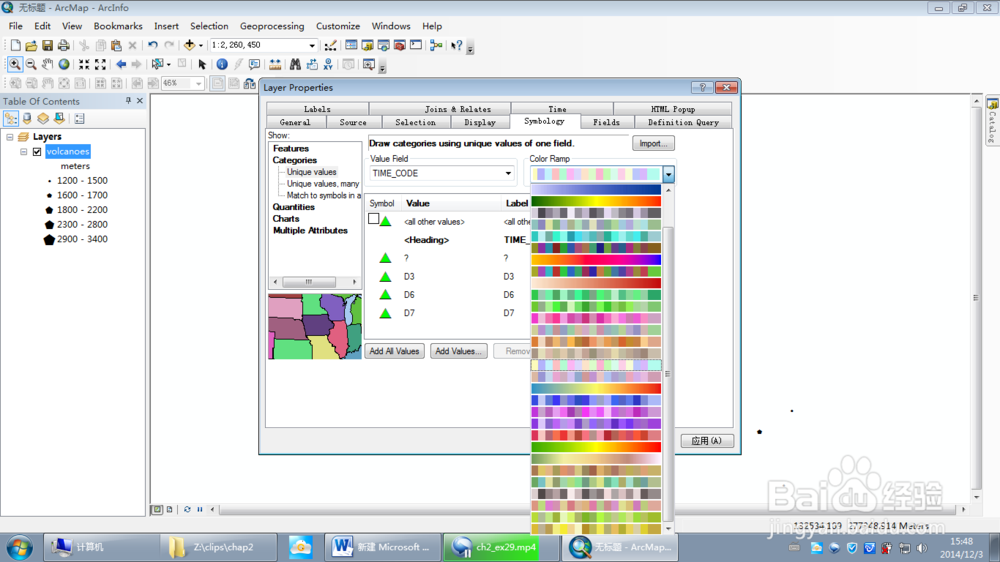Open the map scale dropdown
This screenshot has height=562, width=1000.
click(x=312, y=45)
